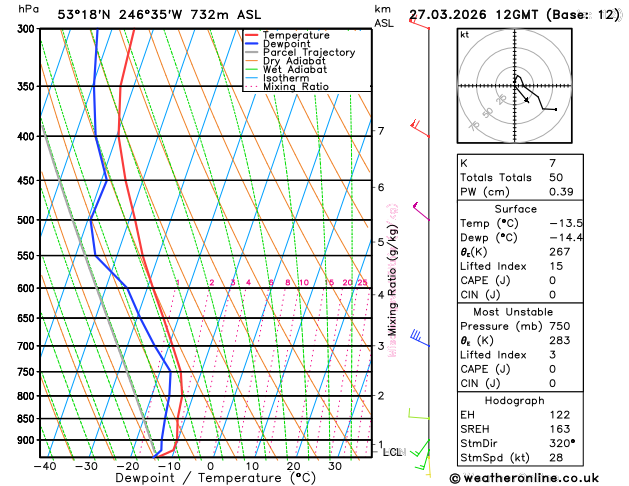Select the Dewpoint legend entry
The width and height of the screenshot is (629, 486).
coord(286,44)
